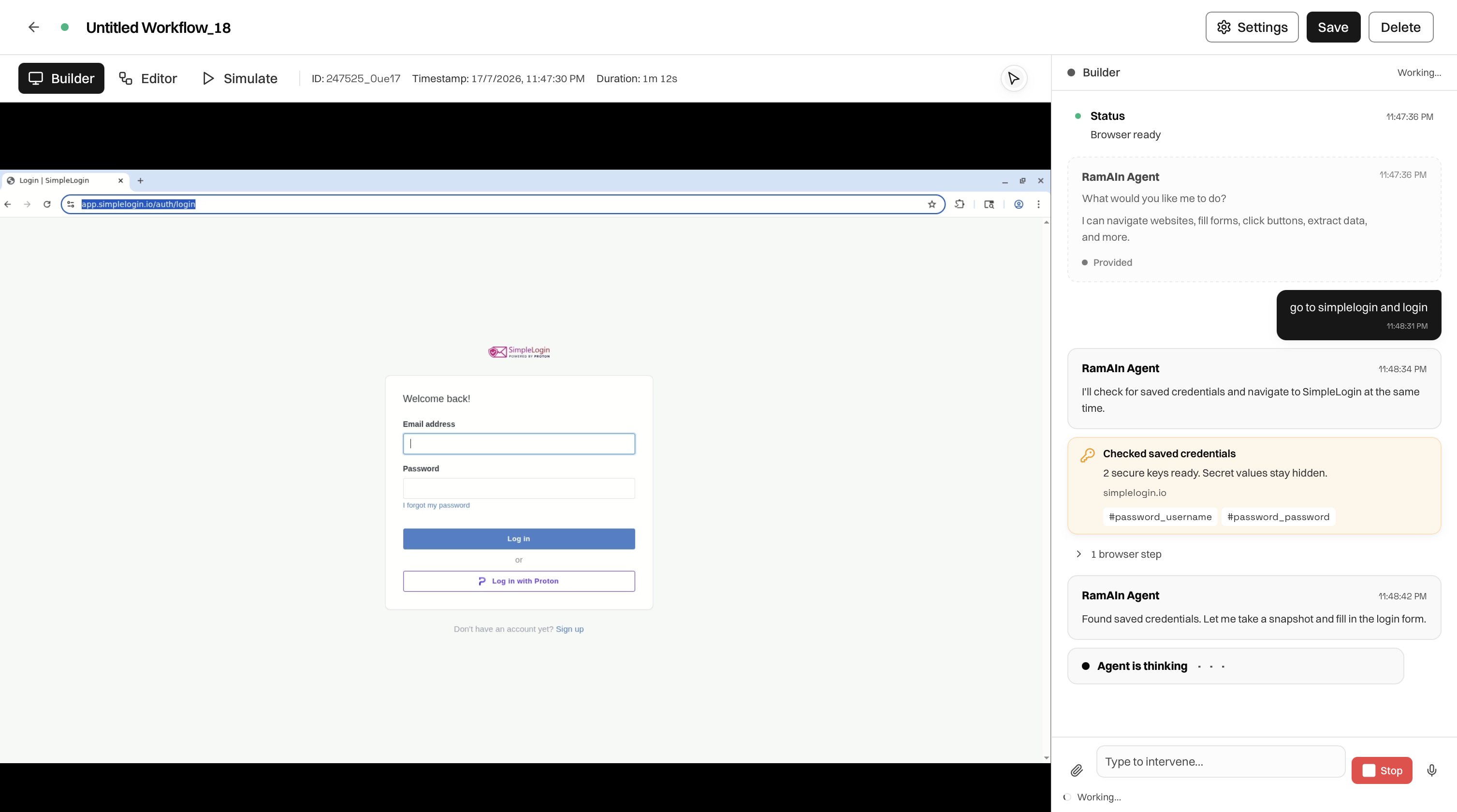Close the embedded browser window
Image resolution: width=1457 pixels, height=812 pixels.
1041,181
